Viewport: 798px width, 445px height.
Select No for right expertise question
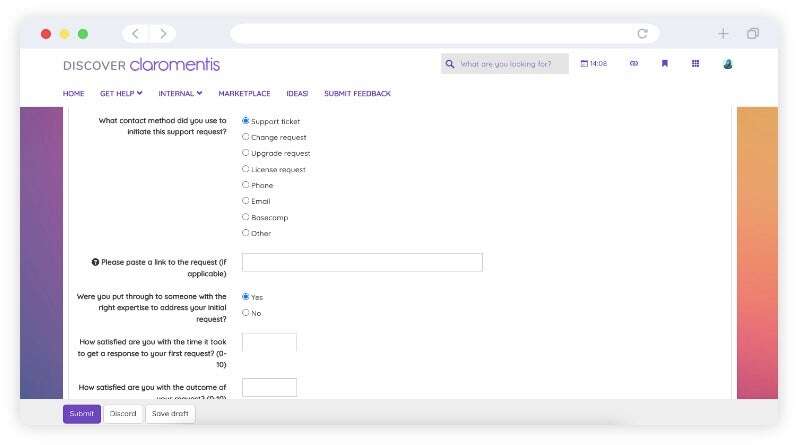pyautogui.click(x=246, y=313)
